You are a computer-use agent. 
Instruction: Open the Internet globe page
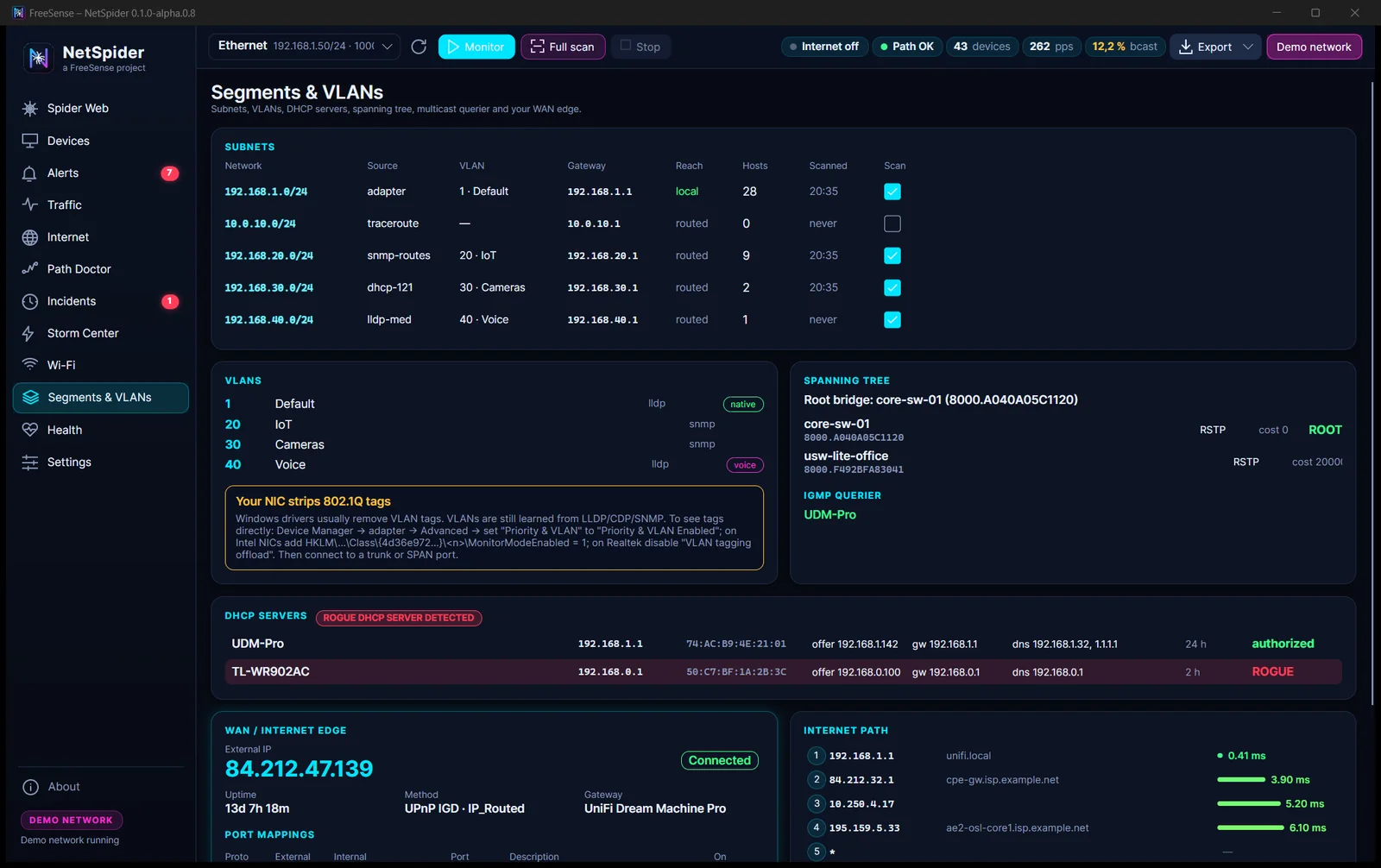pos(100,236)
